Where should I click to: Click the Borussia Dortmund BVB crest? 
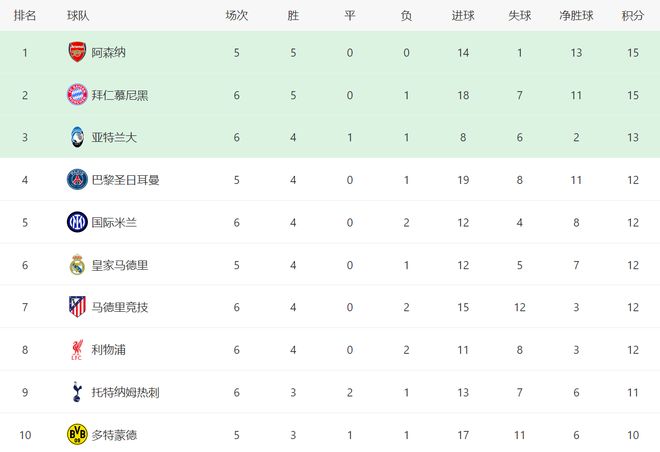77,435
